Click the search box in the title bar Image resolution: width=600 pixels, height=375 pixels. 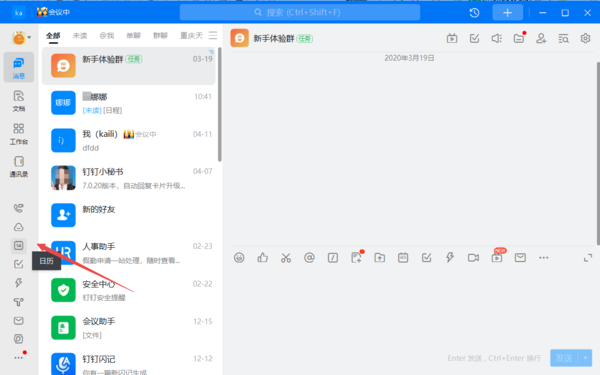[x=300, y=13]
